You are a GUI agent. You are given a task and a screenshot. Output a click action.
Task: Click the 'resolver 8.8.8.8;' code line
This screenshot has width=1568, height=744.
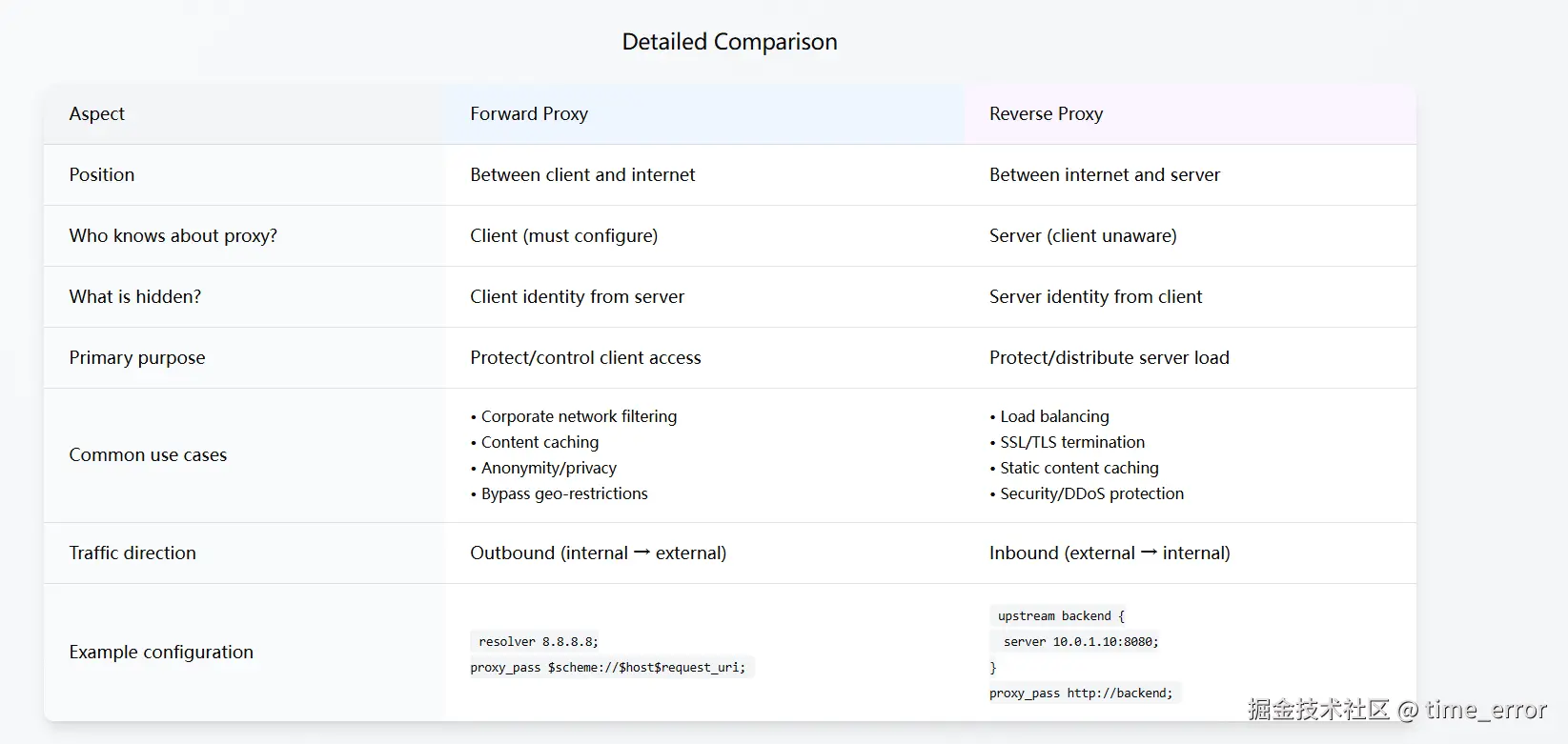pos(539,641)
